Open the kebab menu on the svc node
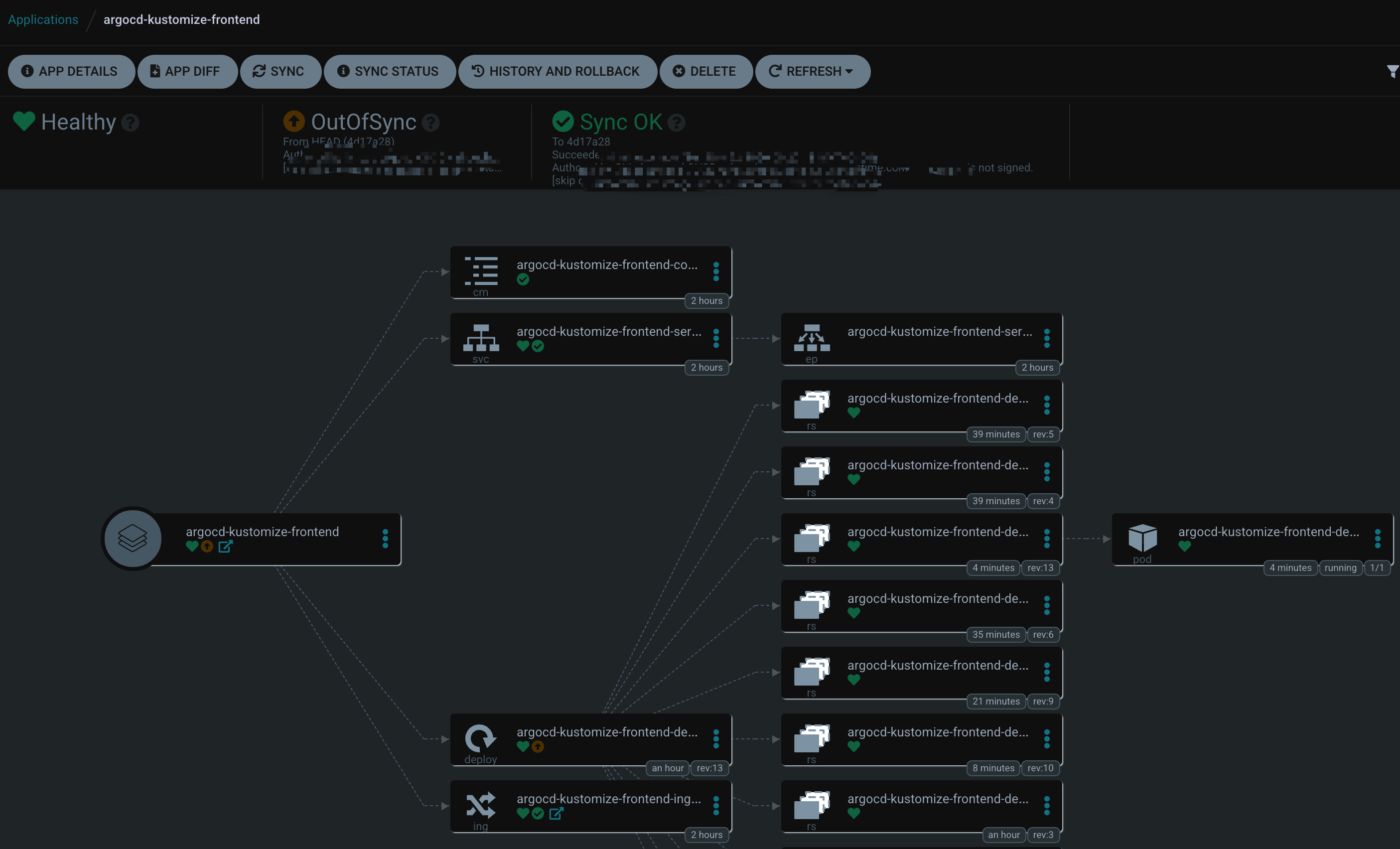 (x=716, y=338)
